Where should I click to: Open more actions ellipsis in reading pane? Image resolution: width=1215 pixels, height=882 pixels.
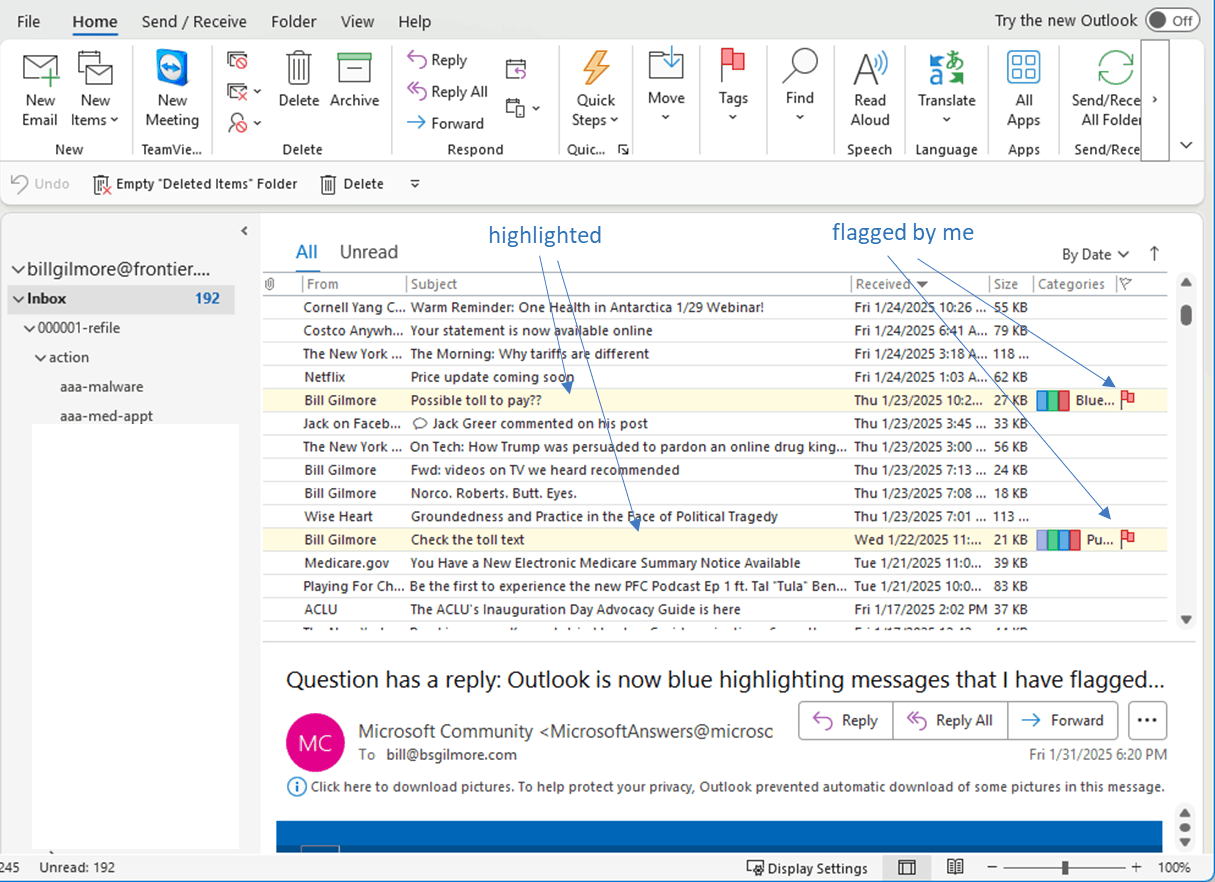tap(1147, 720)
